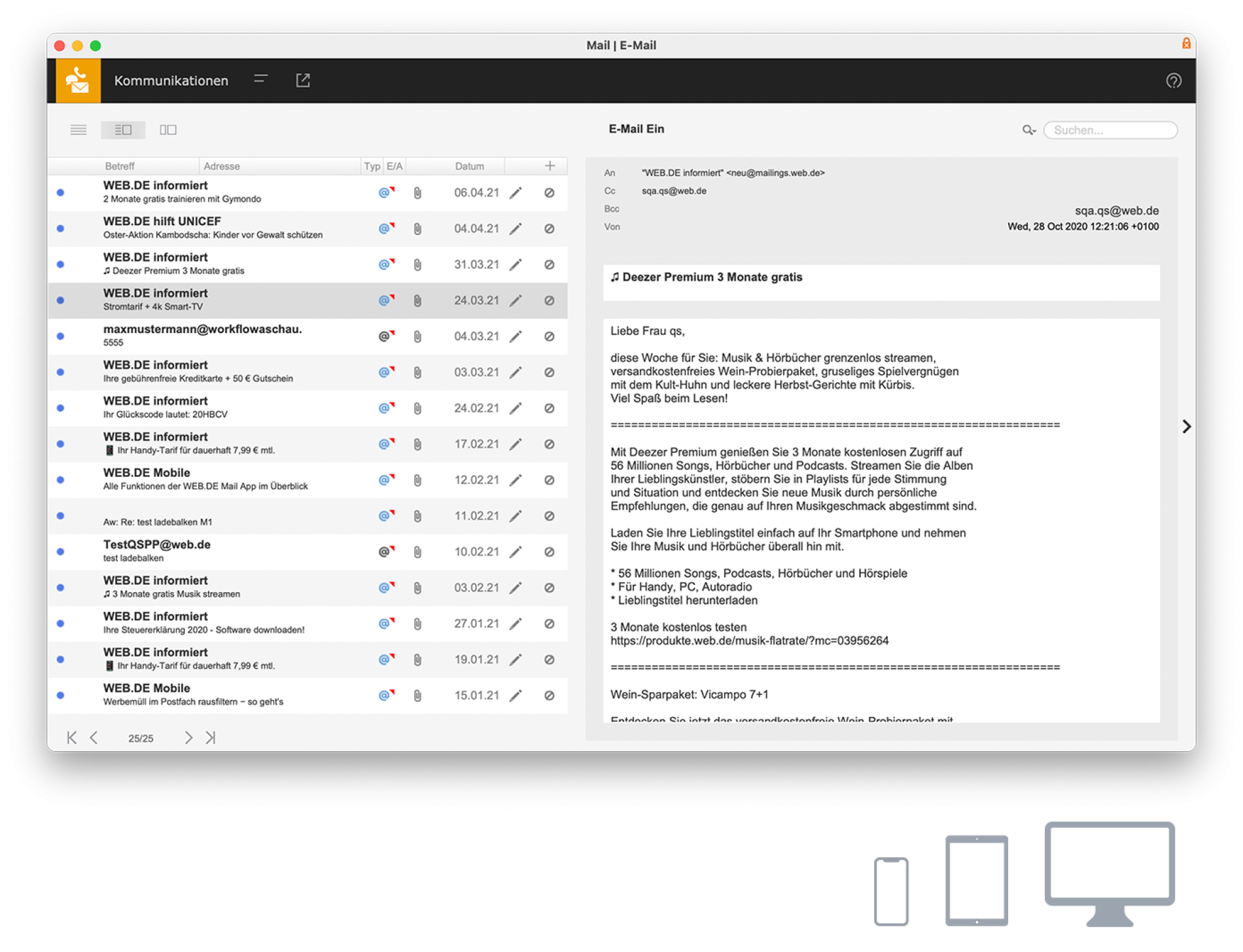Open the search options magnifier dropdown

(x=1028, y=130)
